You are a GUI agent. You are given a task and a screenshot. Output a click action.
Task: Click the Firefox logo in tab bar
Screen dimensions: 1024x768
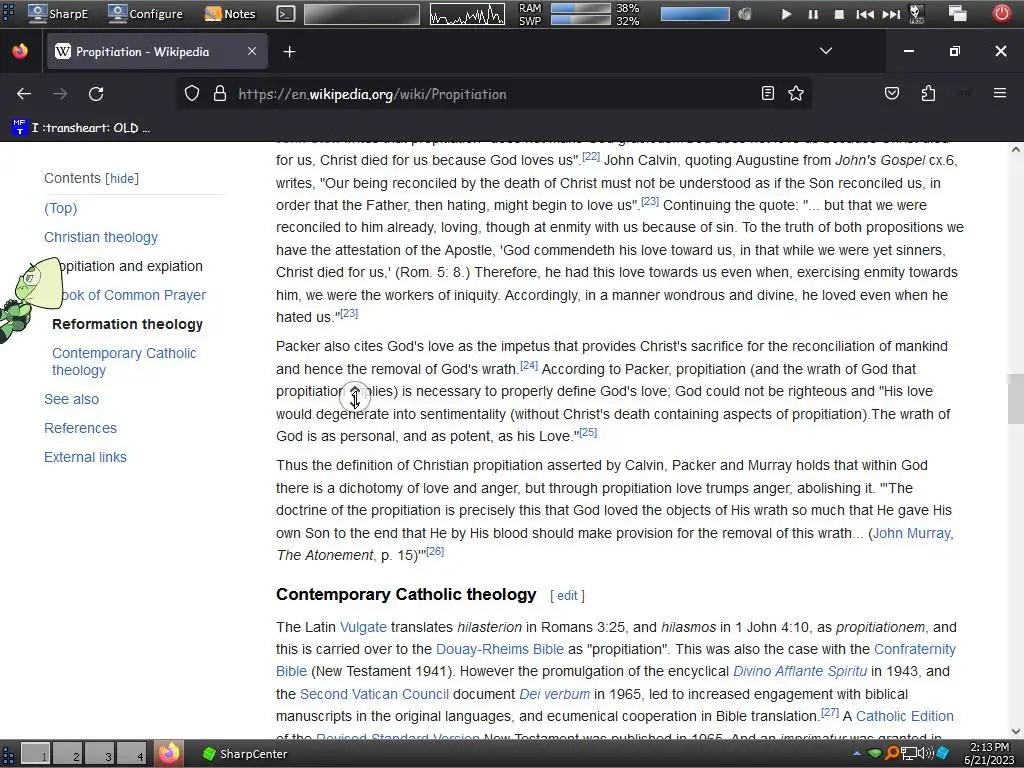20,51
